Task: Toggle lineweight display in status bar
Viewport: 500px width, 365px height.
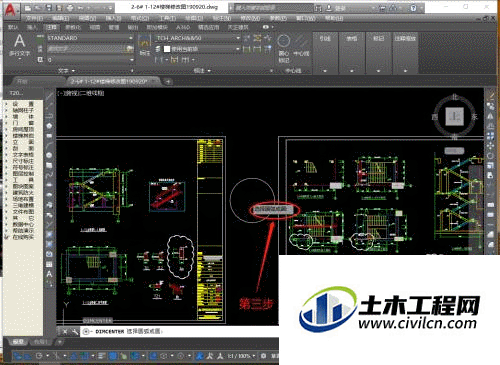Action: (102, 356)
